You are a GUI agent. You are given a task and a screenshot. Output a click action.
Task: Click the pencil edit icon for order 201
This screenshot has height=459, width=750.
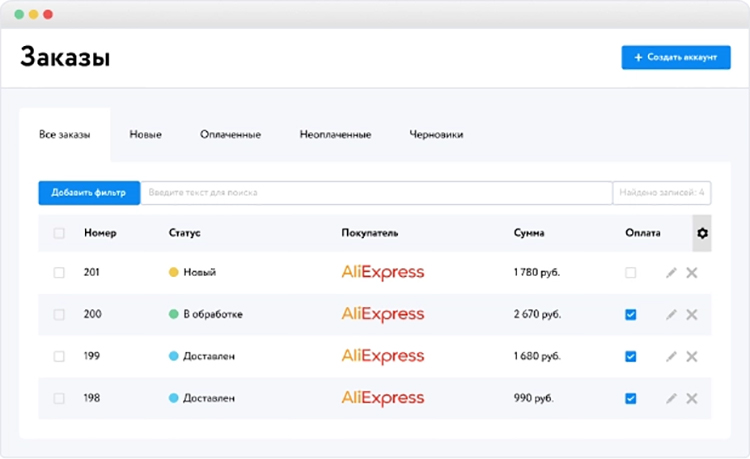(x=671, y=272)
